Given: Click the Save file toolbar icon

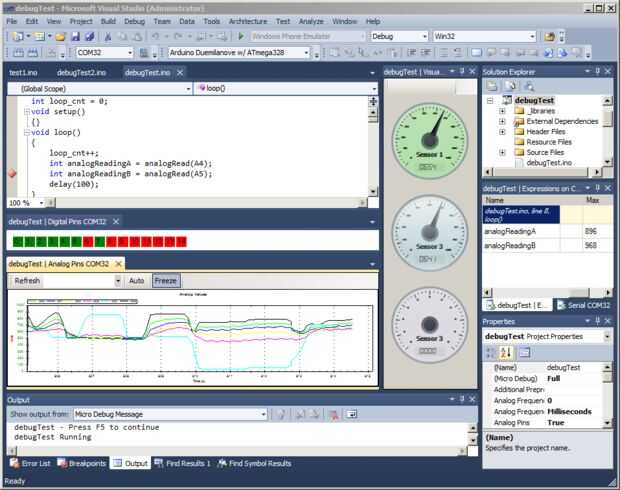Looking at the screenshot, I should 77,36.
